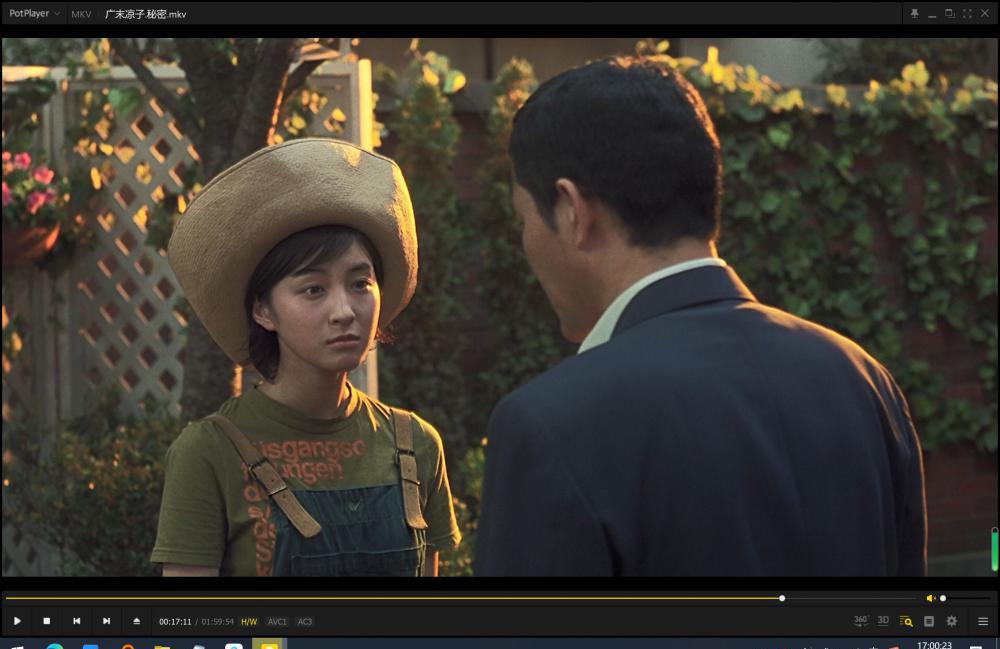The image size is (1000, 649).
Task: Click the PotPlayer taskbar icon
Action: (x=269, y=645)
